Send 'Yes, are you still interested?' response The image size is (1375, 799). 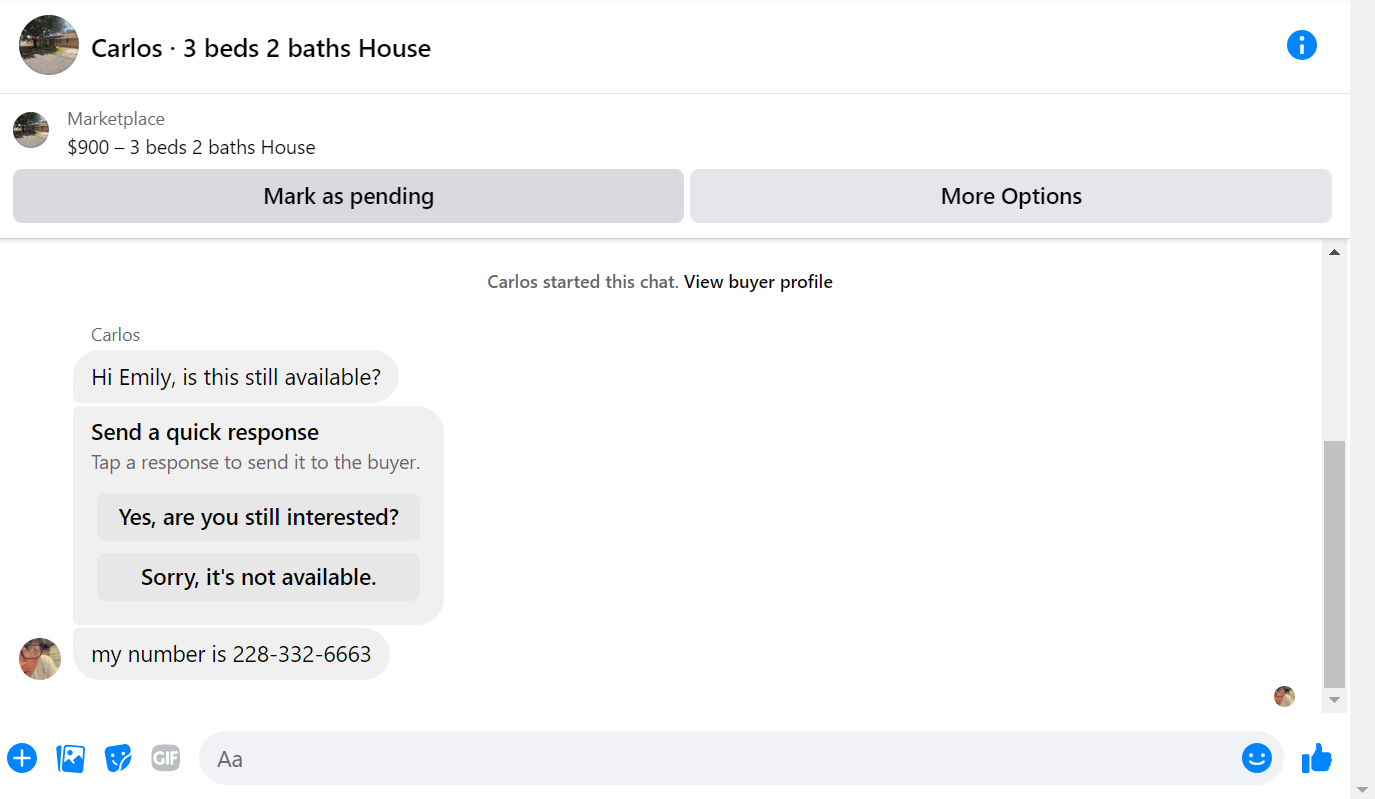pyautogui.click(x=258, y=517)
